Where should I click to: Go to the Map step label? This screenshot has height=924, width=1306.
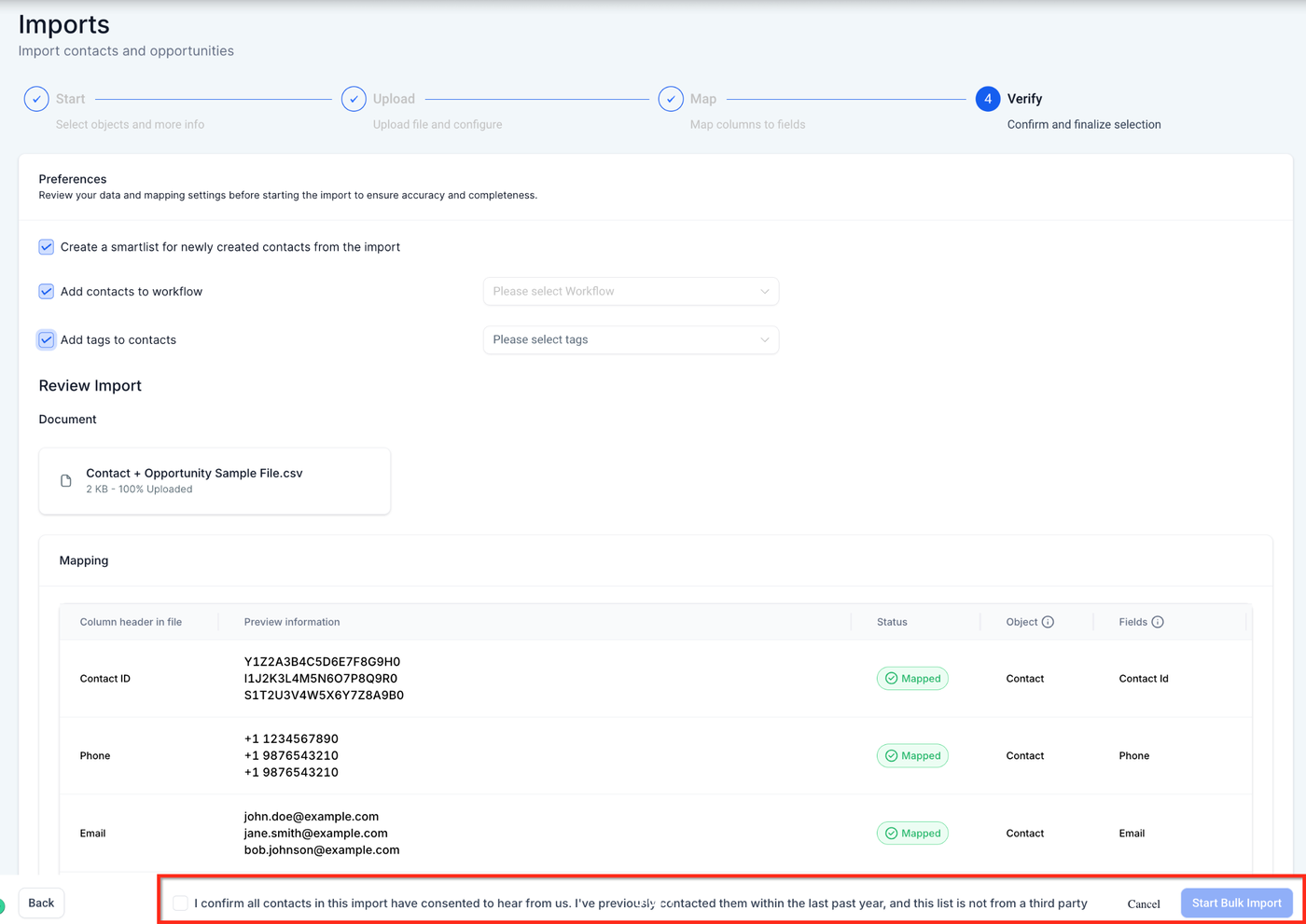tap(703, 99)
